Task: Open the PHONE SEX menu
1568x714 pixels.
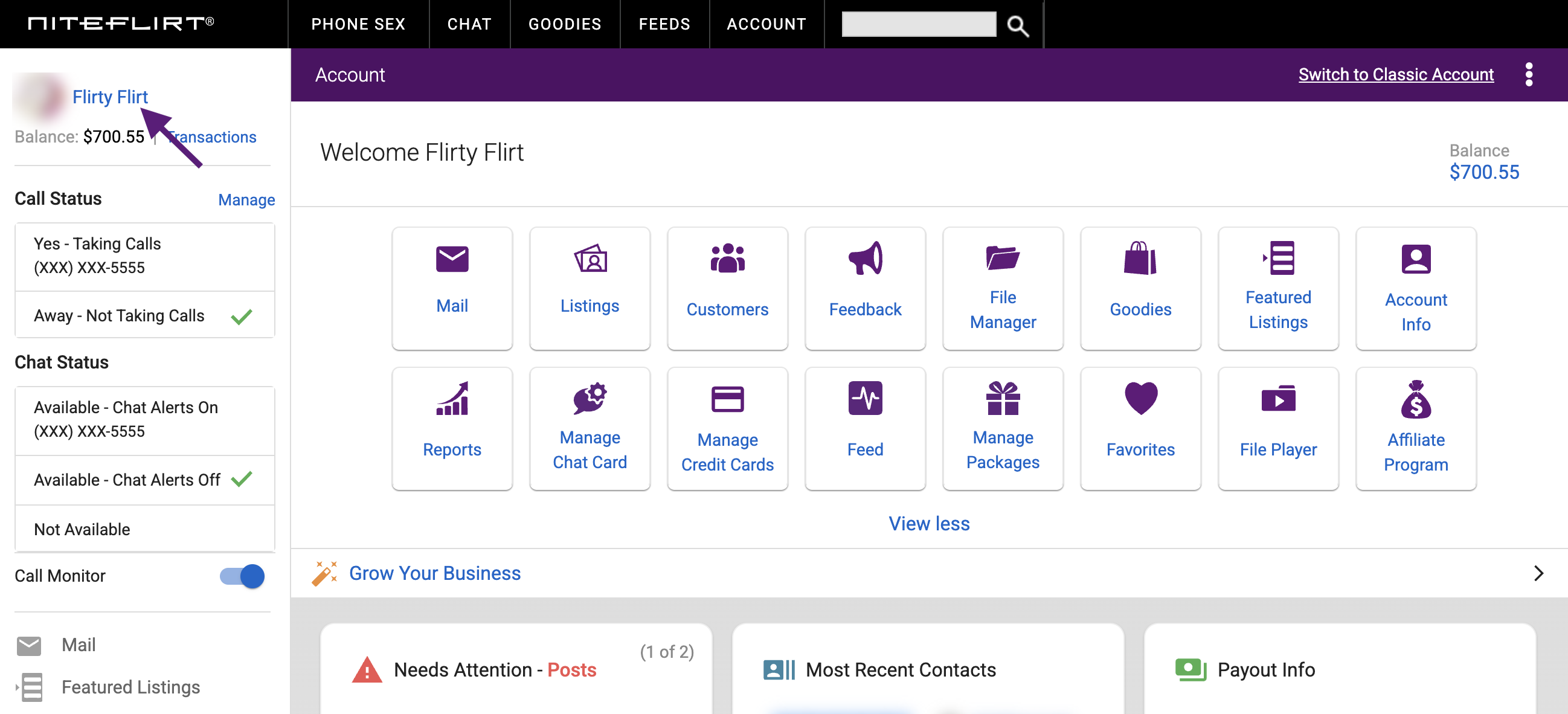Action: point(359,24)
